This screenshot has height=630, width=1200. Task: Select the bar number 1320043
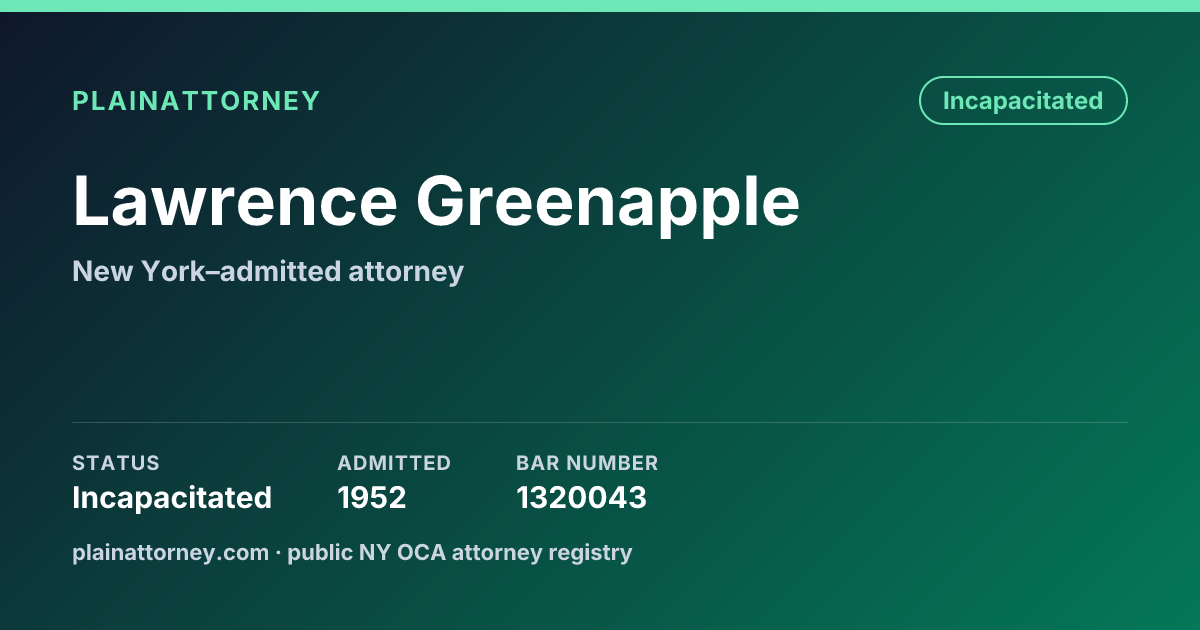581,498
